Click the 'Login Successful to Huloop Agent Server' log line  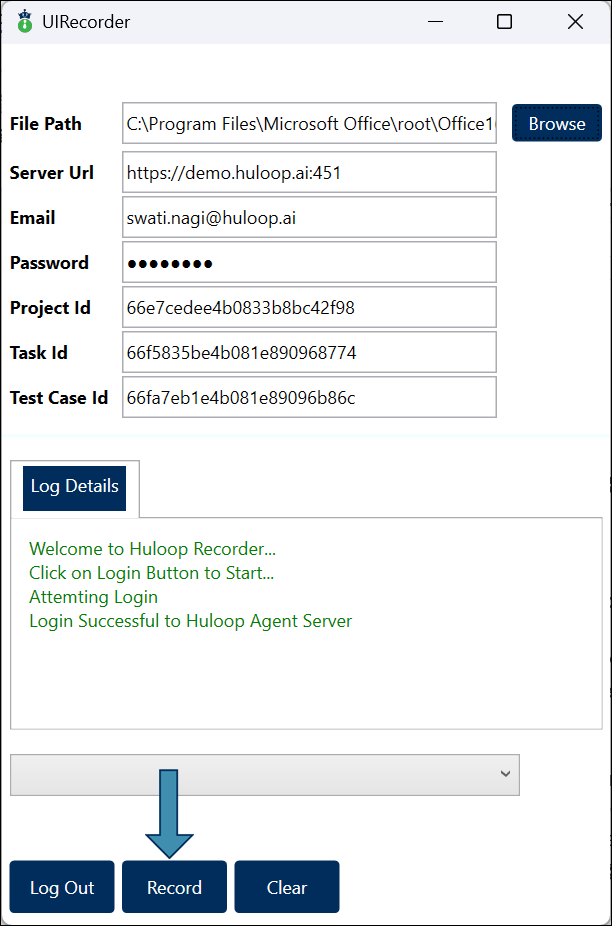click(190, 621)
